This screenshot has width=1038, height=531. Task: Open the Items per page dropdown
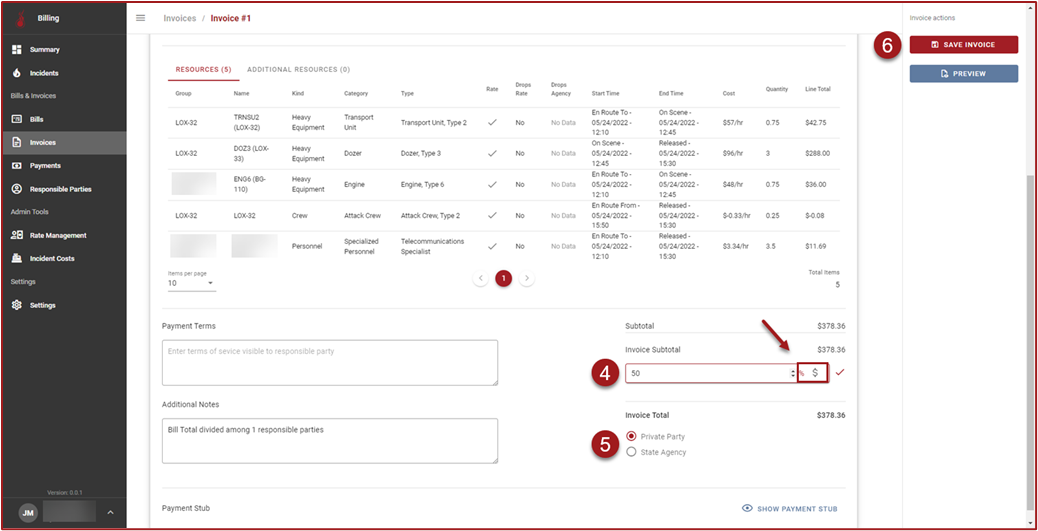[x=191, y=284]
